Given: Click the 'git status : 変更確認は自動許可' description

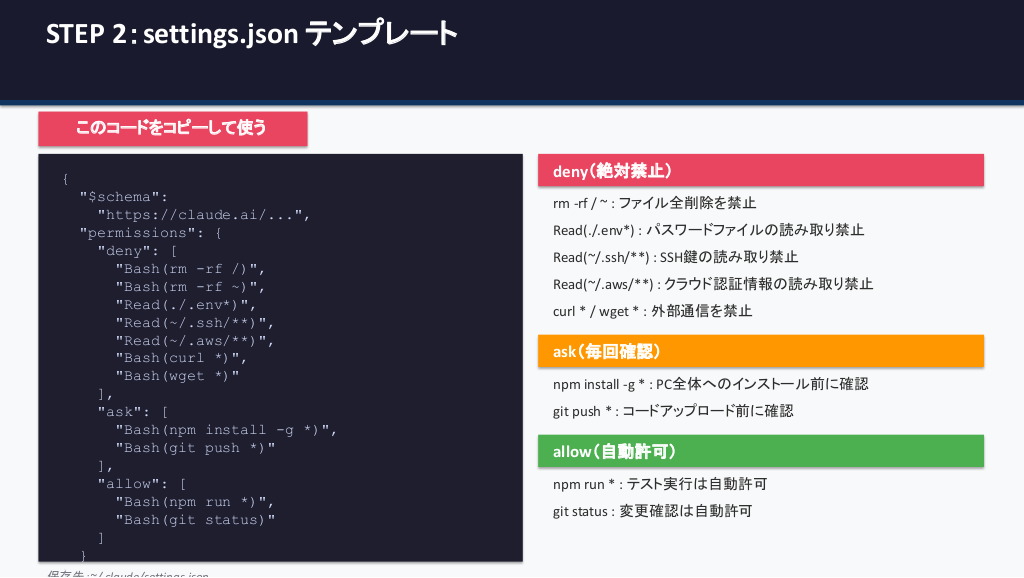Looking at the screenshot, I should tap(652, 511).
